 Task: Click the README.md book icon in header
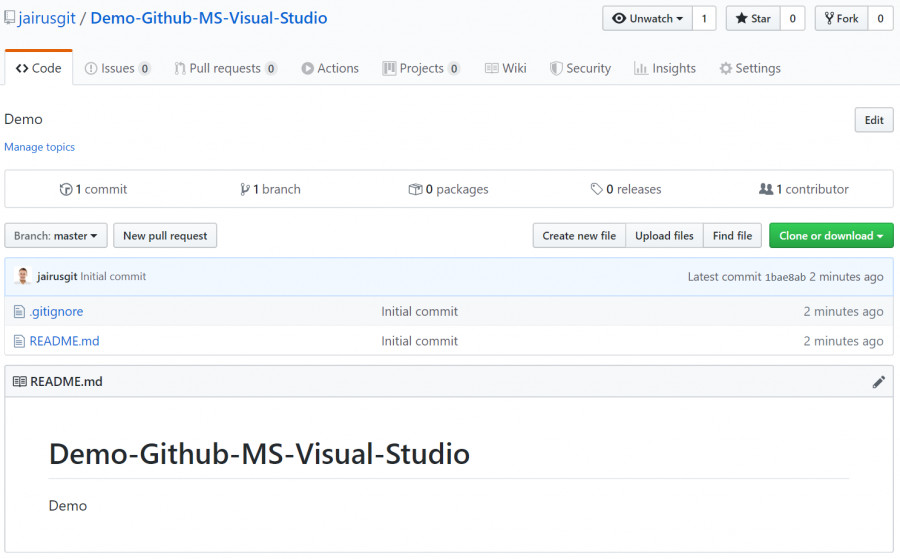click(20, 382)
